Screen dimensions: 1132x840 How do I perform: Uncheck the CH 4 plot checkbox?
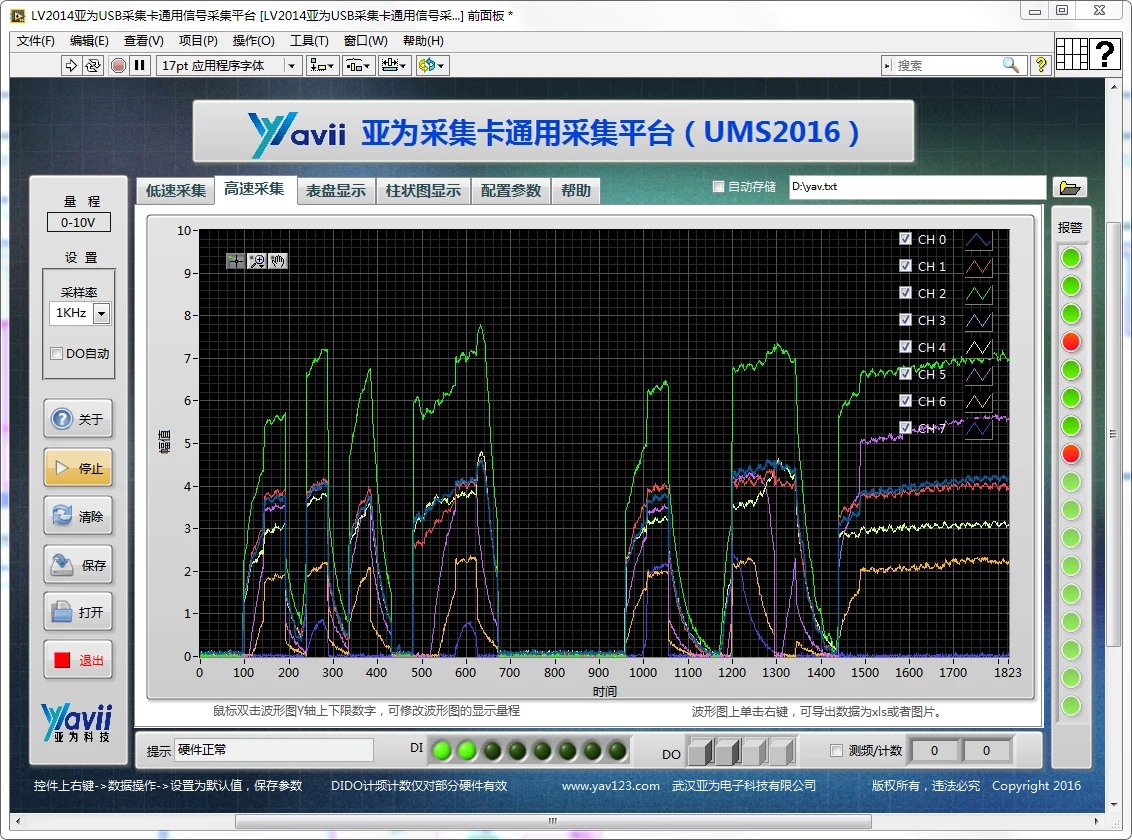(x=905, y=346)
